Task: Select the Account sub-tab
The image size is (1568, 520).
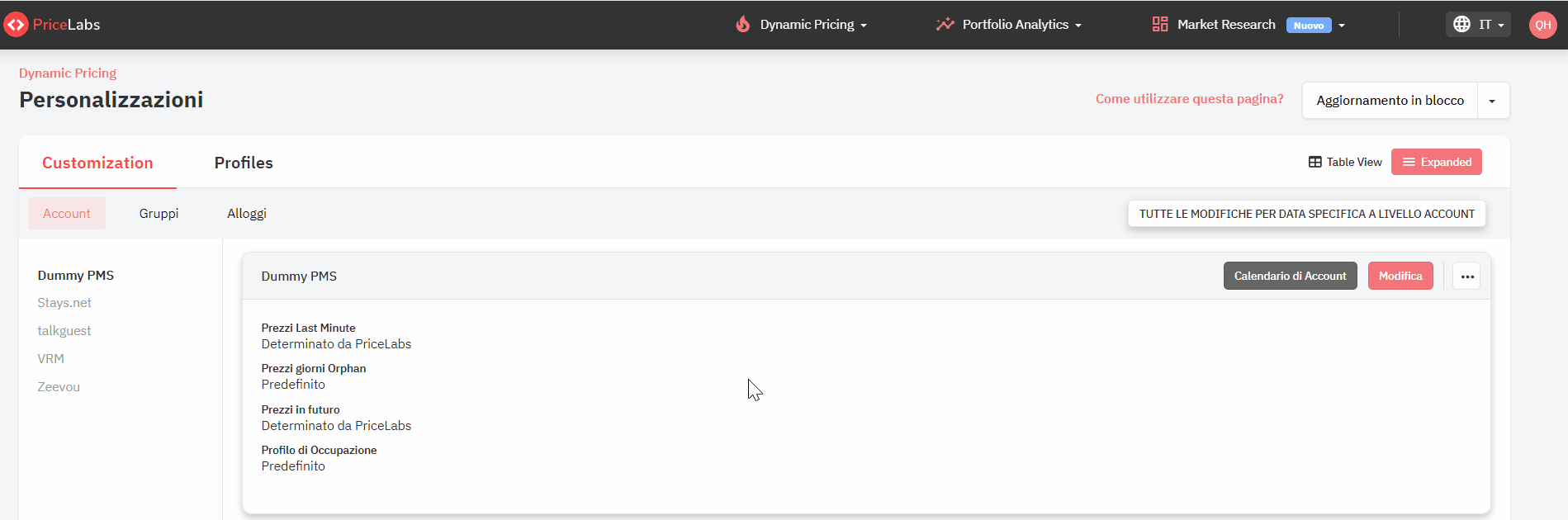Action: click(x=67, y=214)
